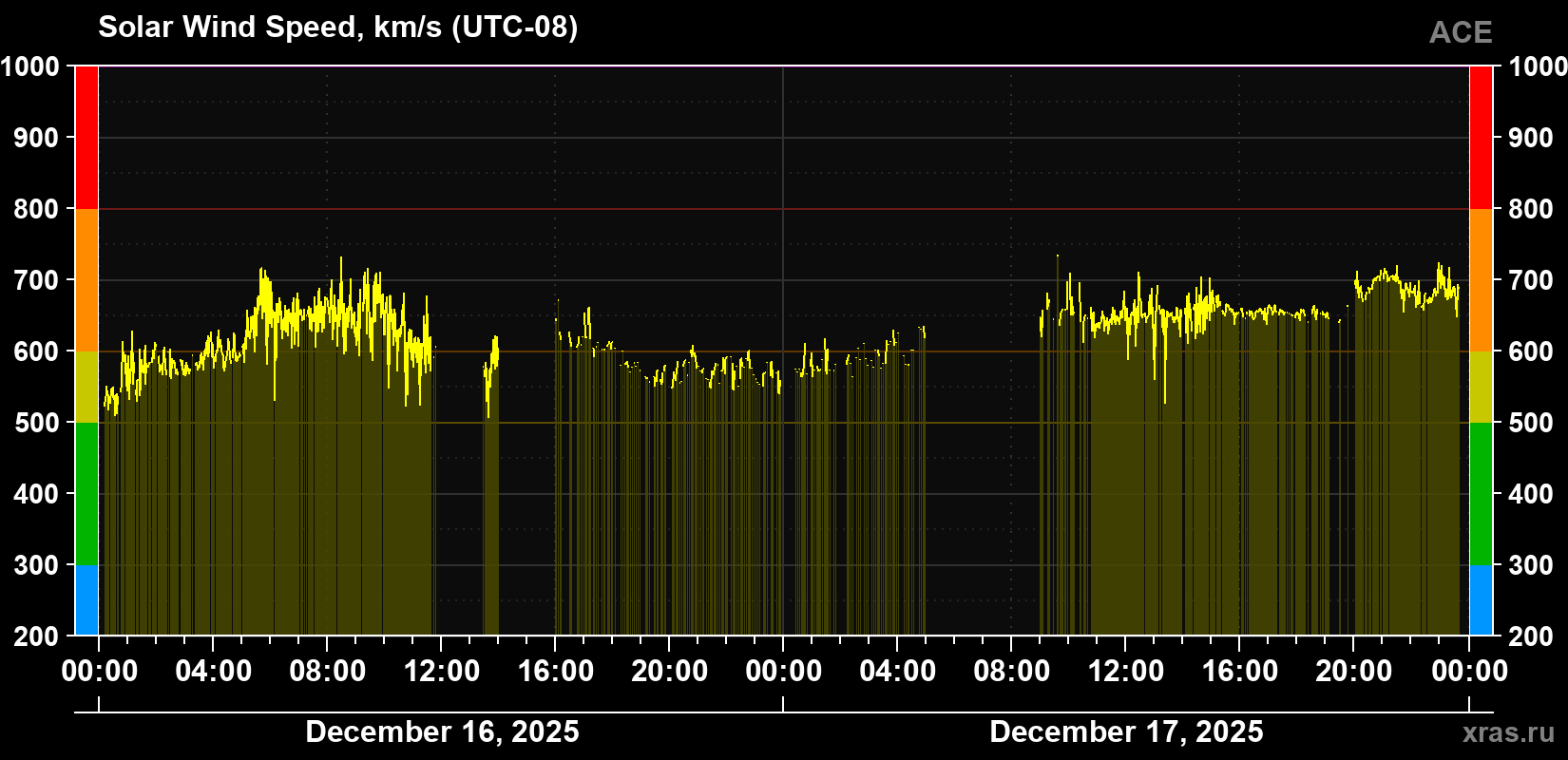
Task: Click the left axis value 200
Action: (36, 636)
